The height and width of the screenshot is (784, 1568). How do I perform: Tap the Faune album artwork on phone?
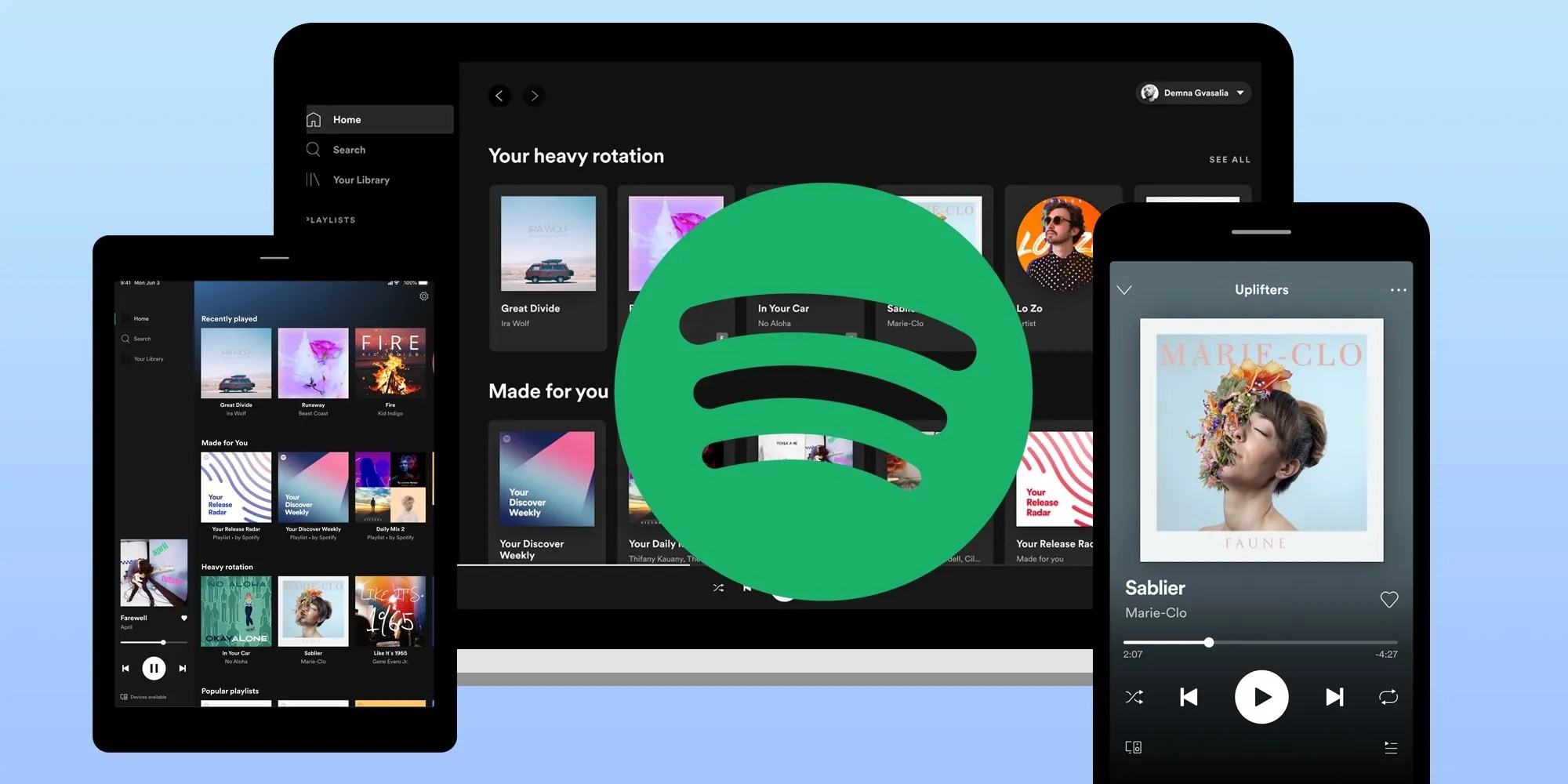pos(1261,440)
